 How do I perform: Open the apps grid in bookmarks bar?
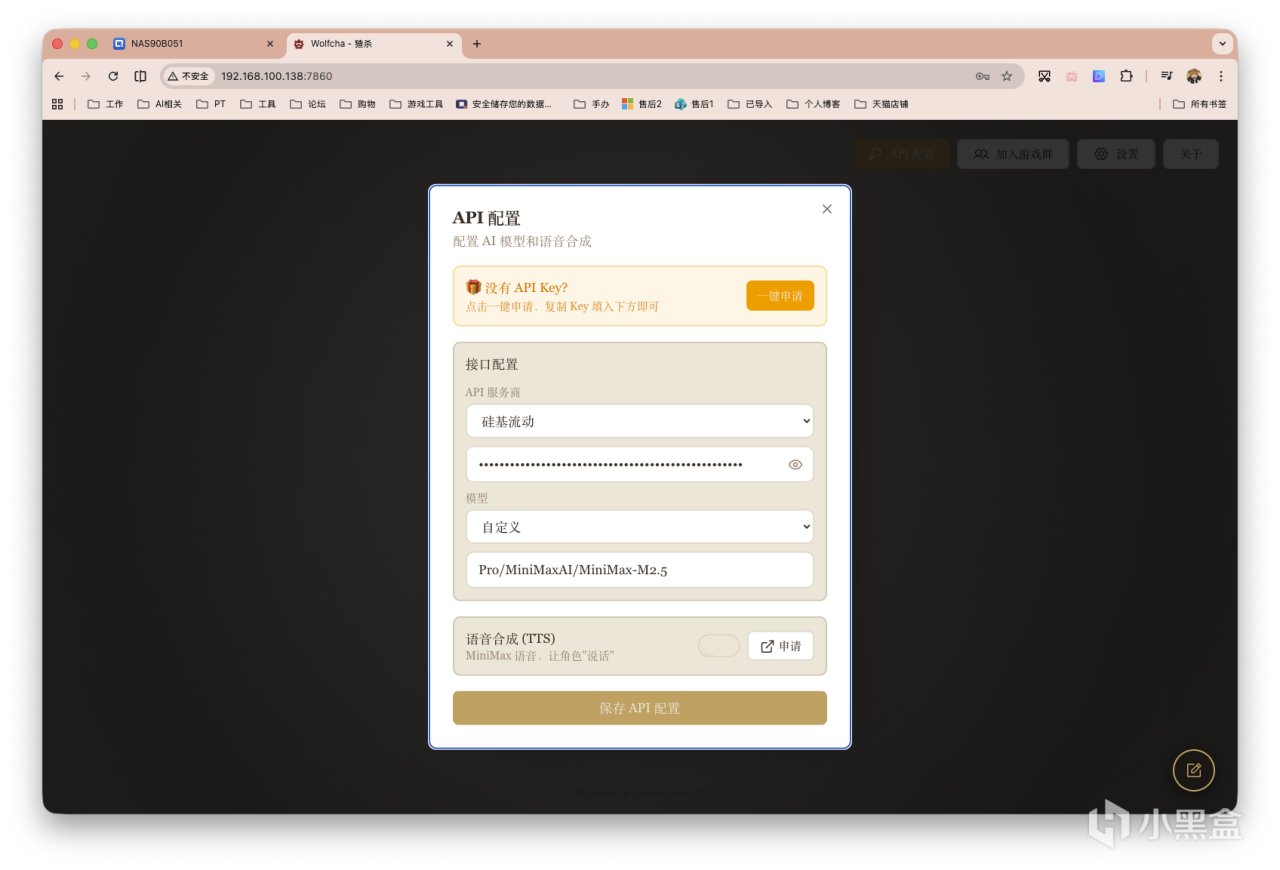pos(57,104)
